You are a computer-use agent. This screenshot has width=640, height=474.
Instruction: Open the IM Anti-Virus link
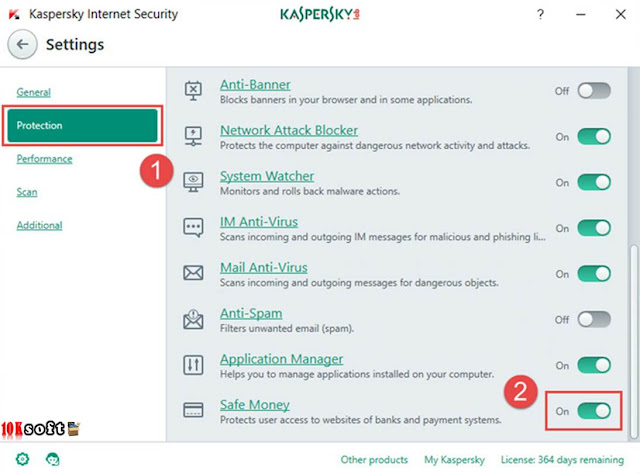coord(259,222)
